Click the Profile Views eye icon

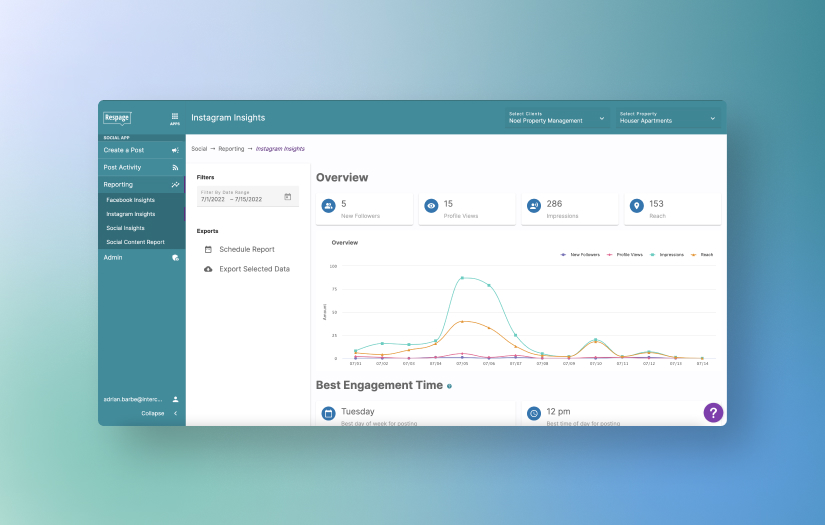(x=431, y=206)
